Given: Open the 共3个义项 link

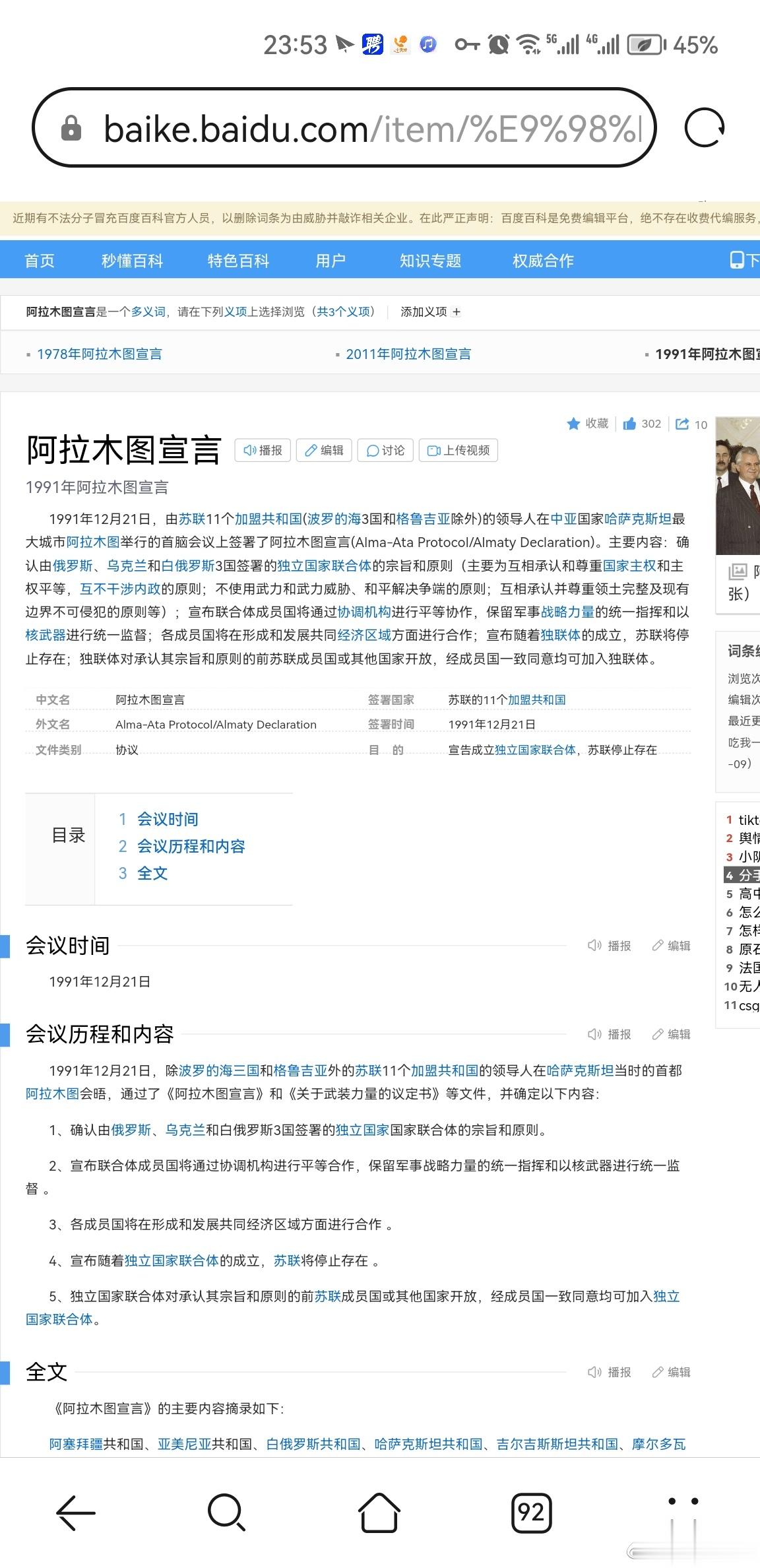Looking at the screenshot, I should [x=345, y=311].
